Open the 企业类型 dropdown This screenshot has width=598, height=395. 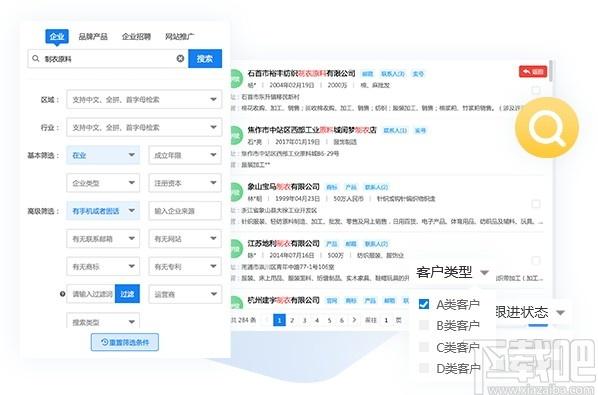coord(103,183)
